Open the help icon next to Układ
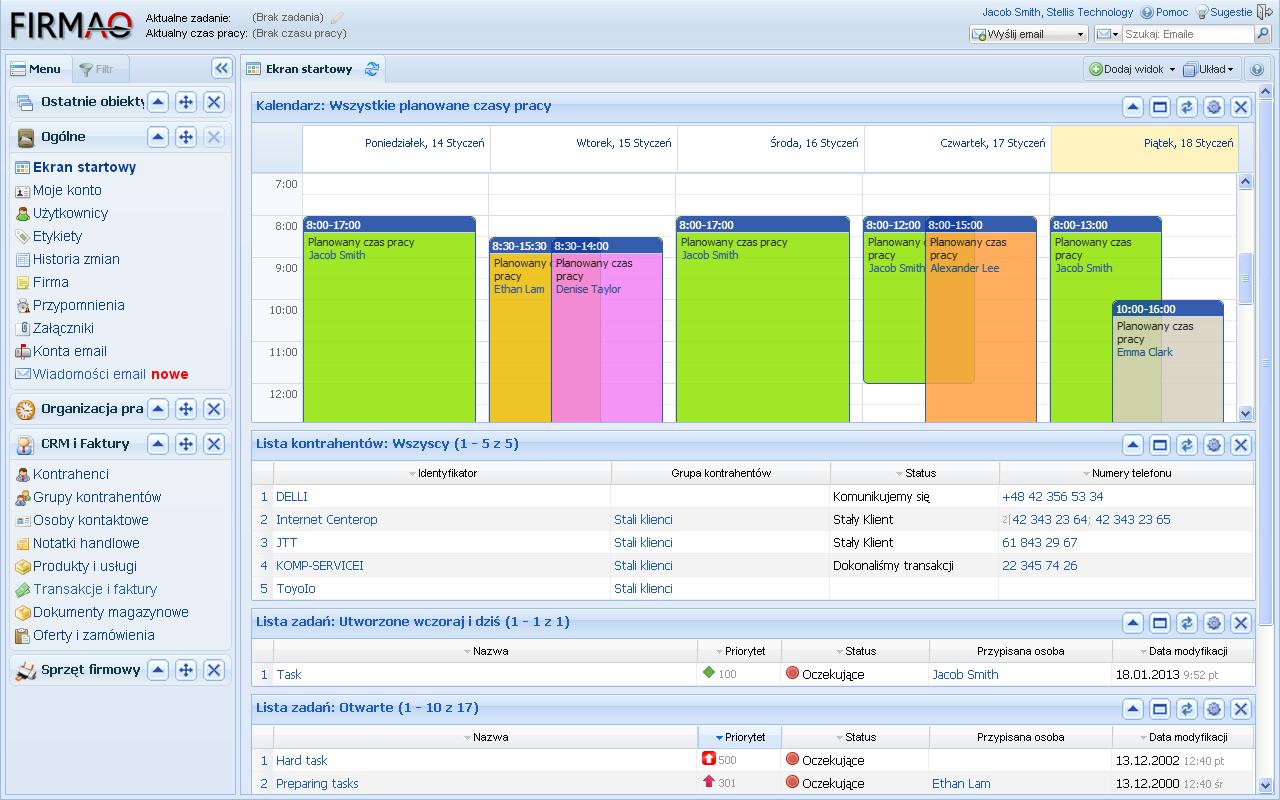Screen dimensions: 1280x800 click(1257, 70)
